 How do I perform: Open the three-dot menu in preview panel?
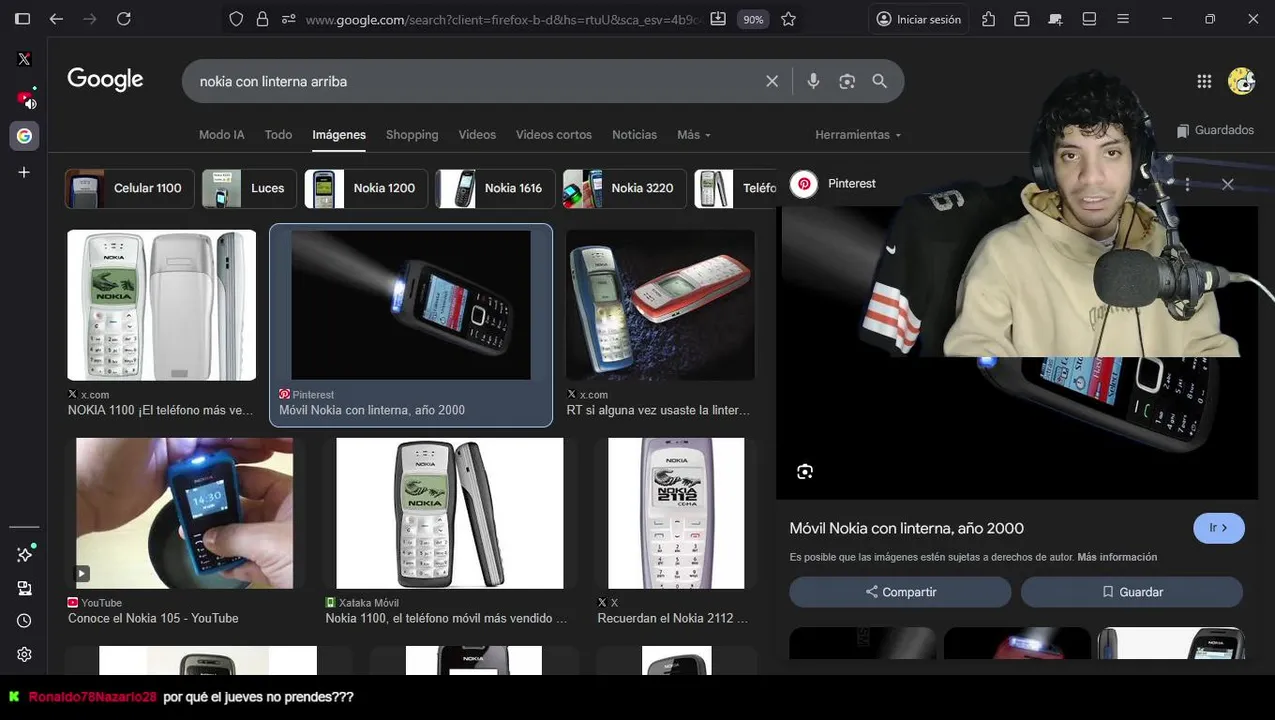pos(1187,184)
